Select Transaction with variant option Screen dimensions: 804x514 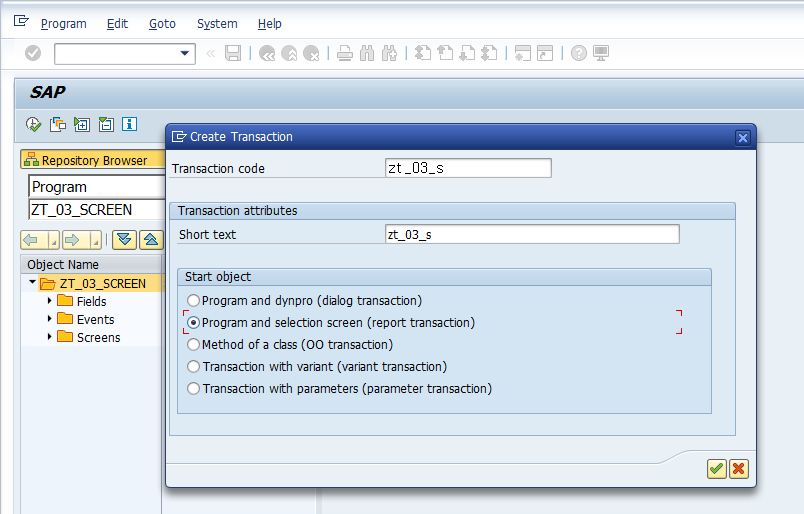coord(193,366)
